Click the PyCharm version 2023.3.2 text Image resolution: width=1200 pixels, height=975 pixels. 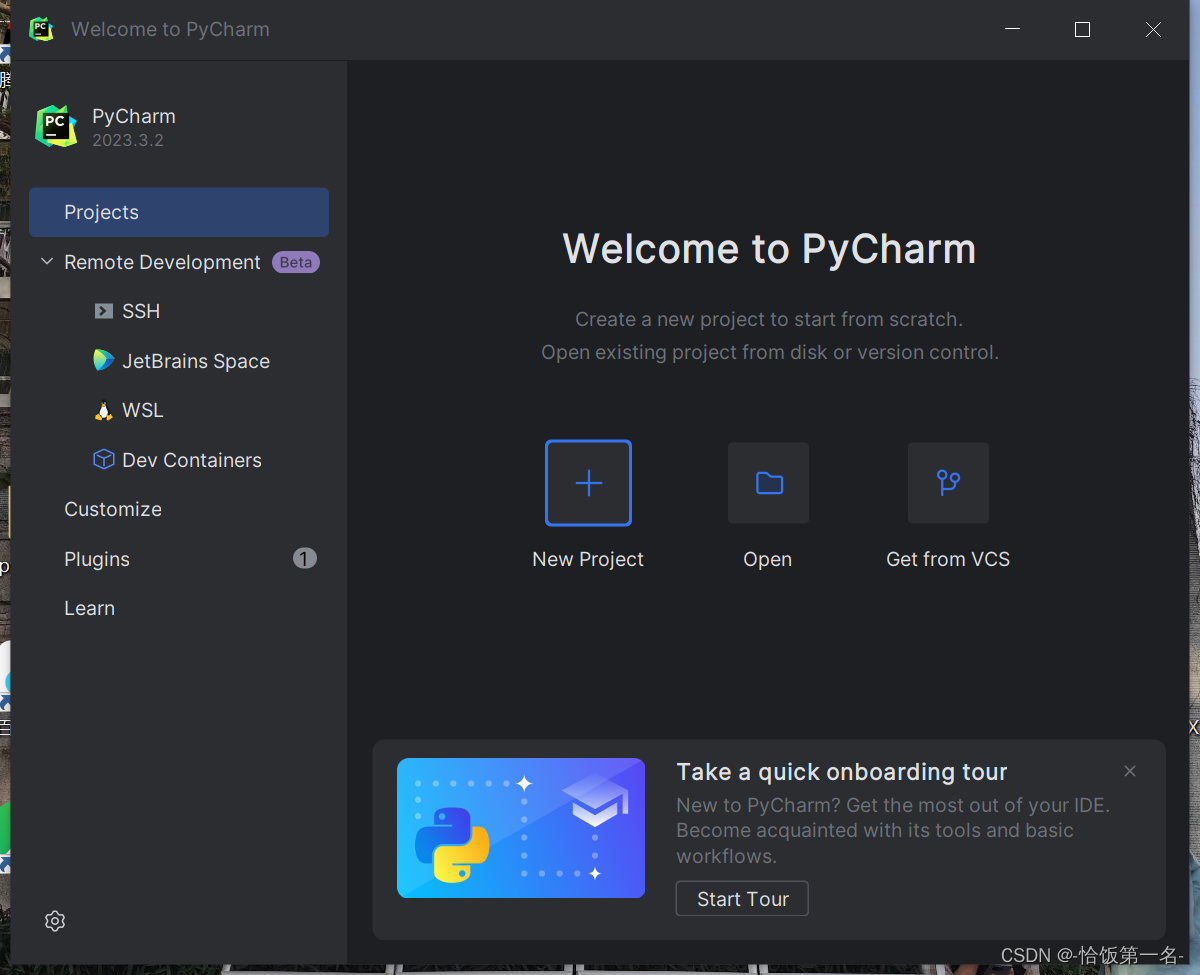click(x=128, y=140)
